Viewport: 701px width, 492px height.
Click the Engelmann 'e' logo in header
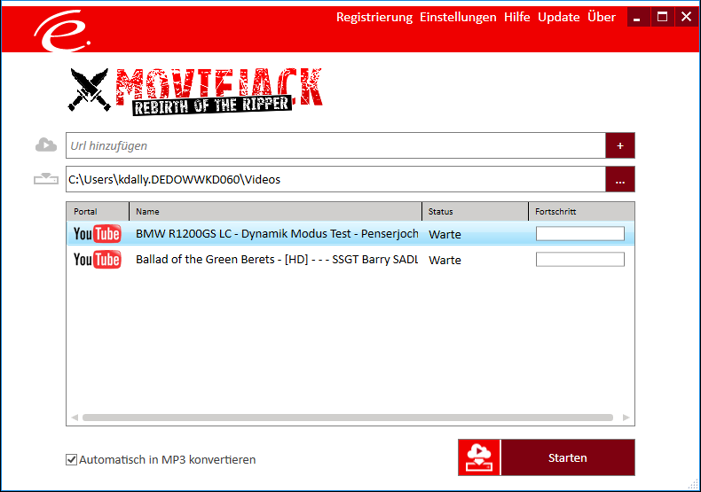[62, 31]
